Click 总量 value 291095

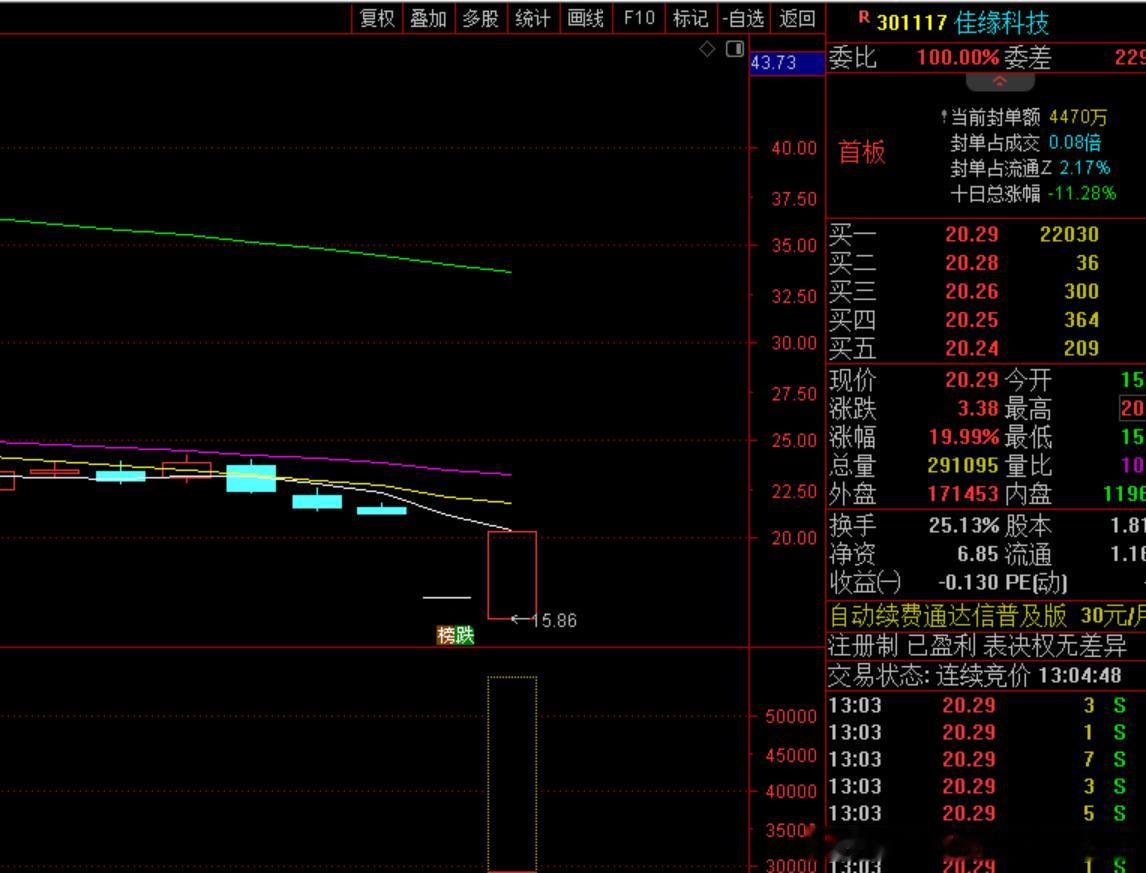tap(963, 465)
